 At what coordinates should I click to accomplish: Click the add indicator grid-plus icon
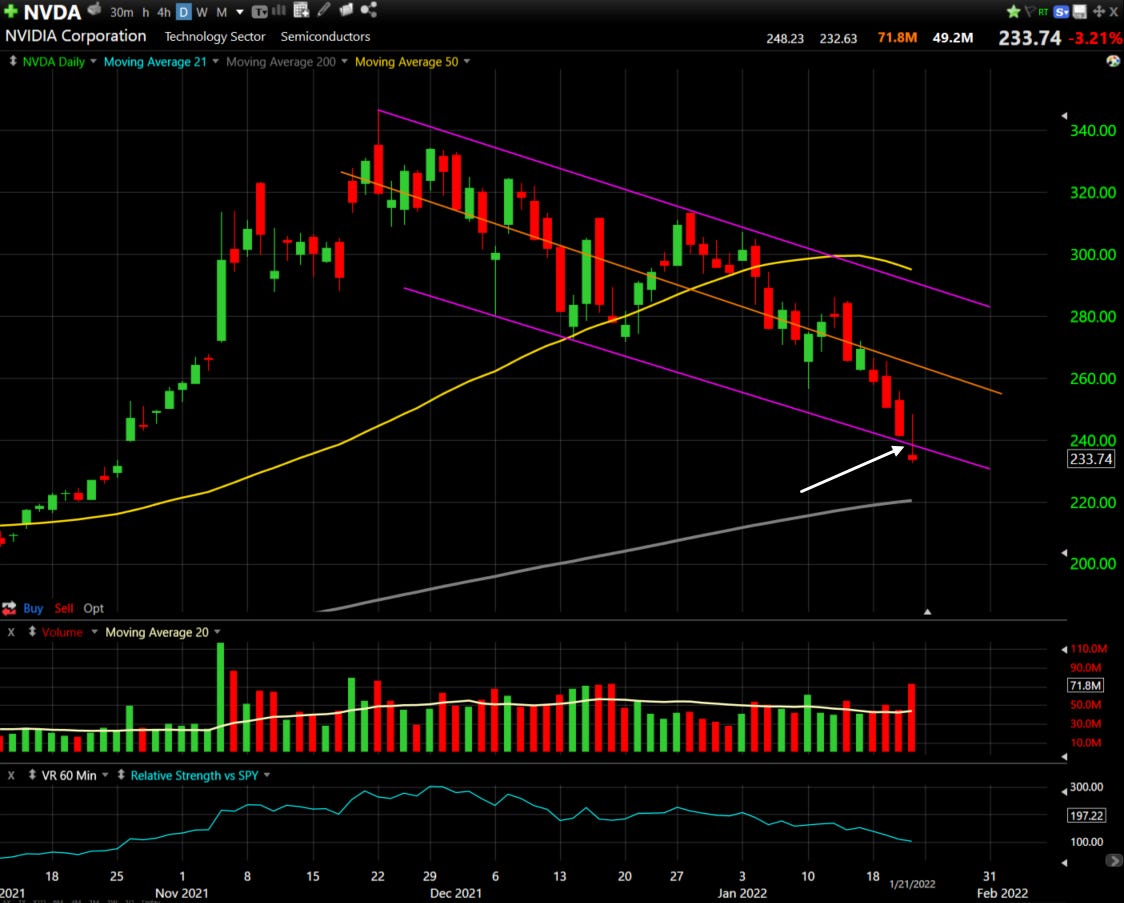(301, 9)
